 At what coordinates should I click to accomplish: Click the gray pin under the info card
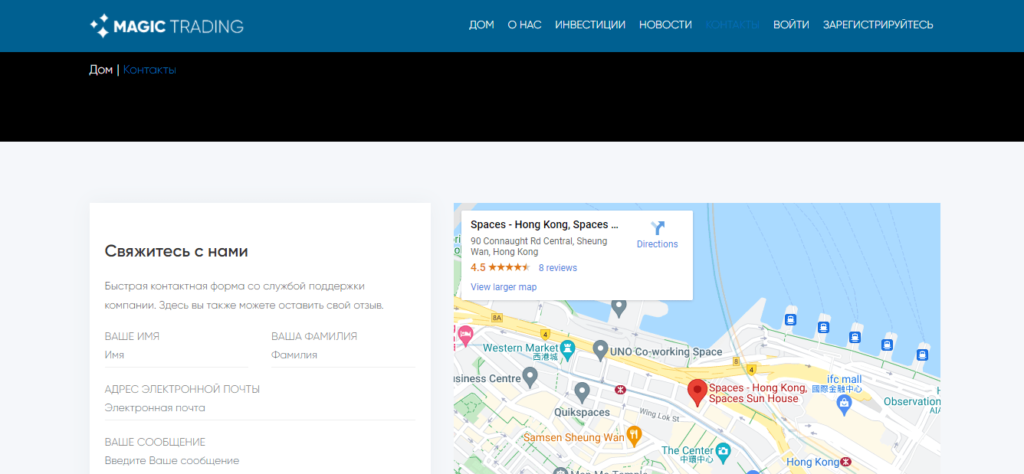pos(619,307)
